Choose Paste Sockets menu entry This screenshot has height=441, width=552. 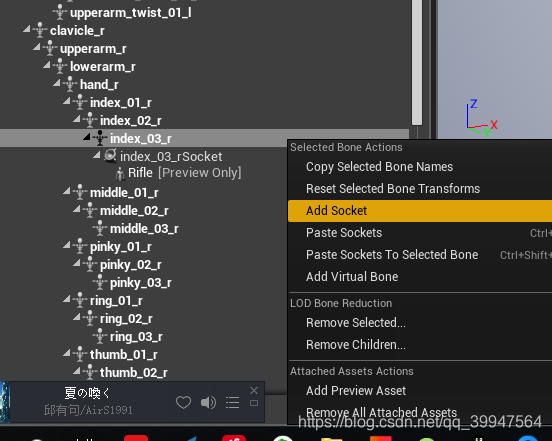tap(420, 233)
